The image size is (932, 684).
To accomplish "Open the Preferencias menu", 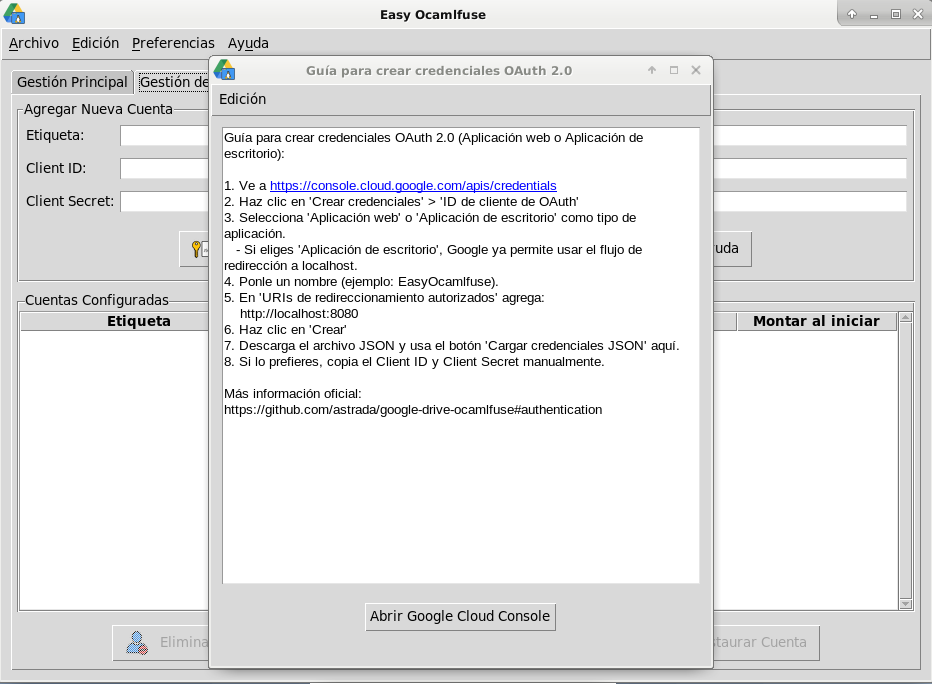I will (173, 43).
